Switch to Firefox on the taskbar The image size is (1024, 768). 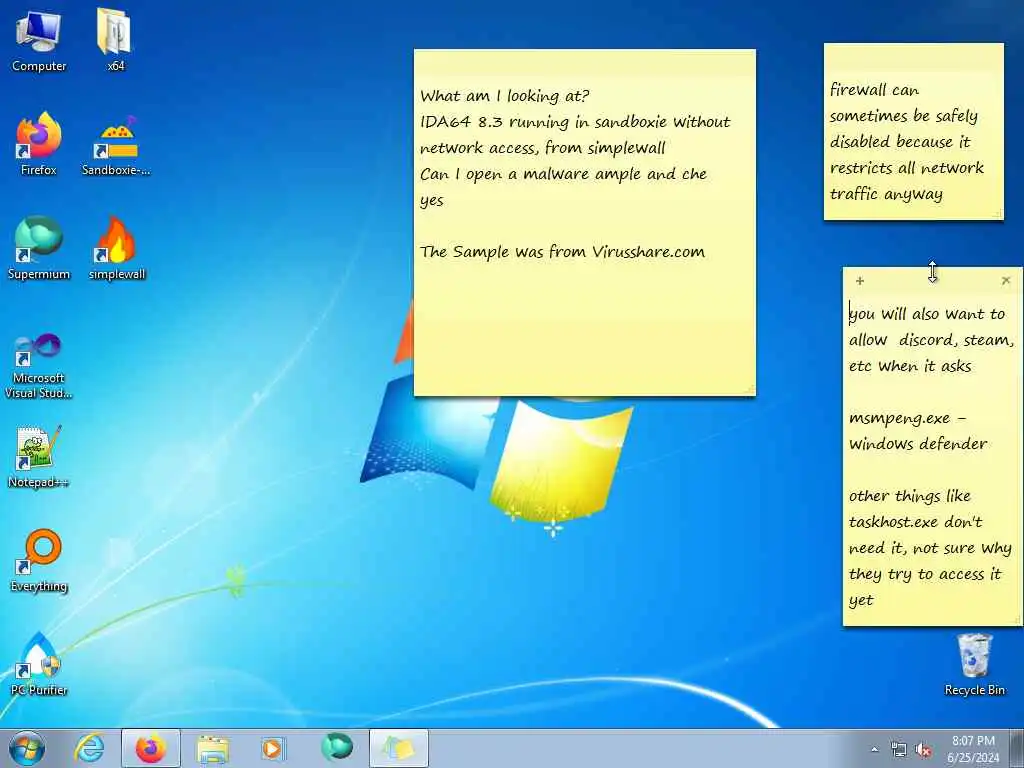150,748
